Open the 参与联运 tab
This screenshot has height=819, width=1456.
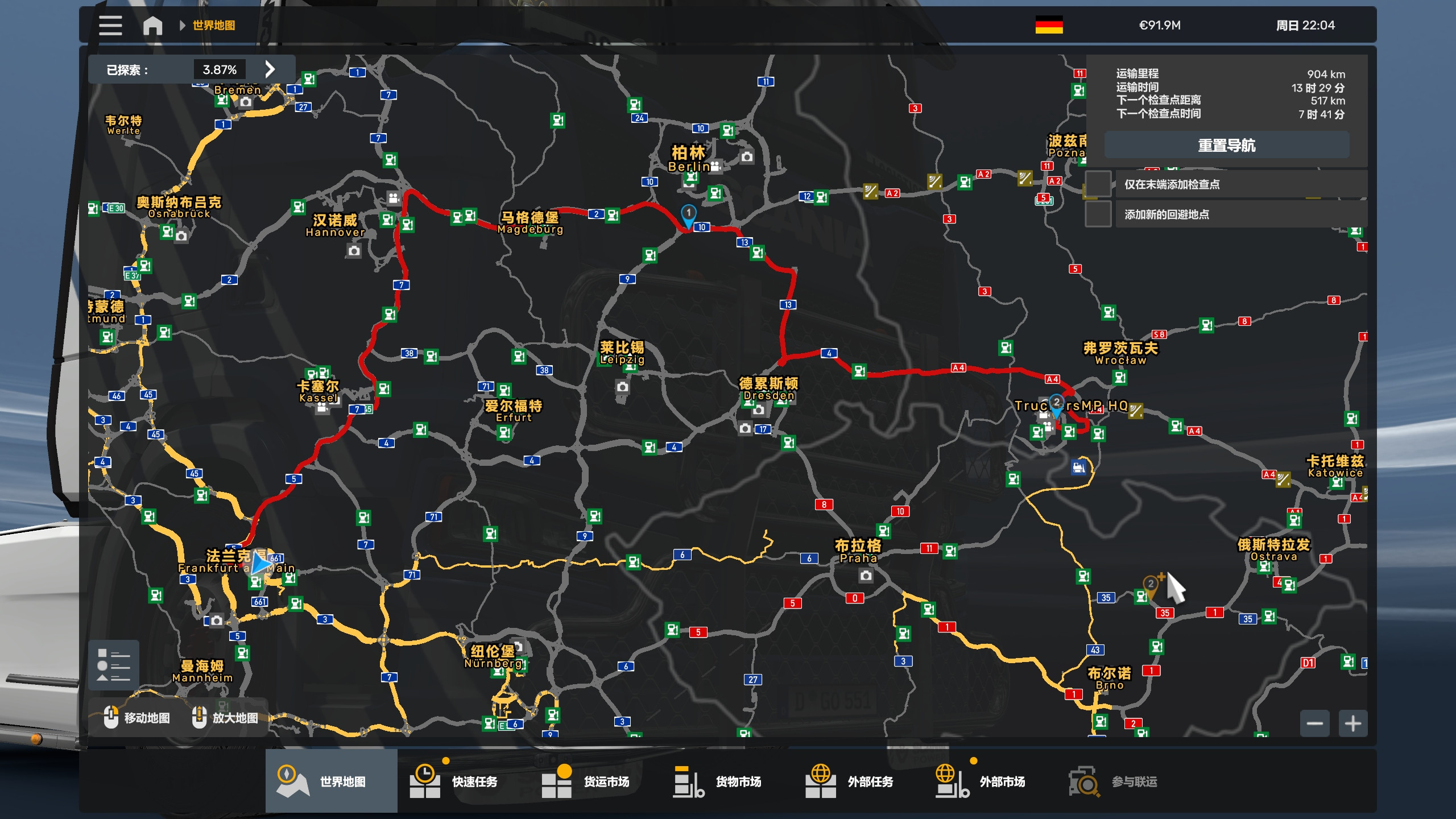click(x=1123, y=781)
